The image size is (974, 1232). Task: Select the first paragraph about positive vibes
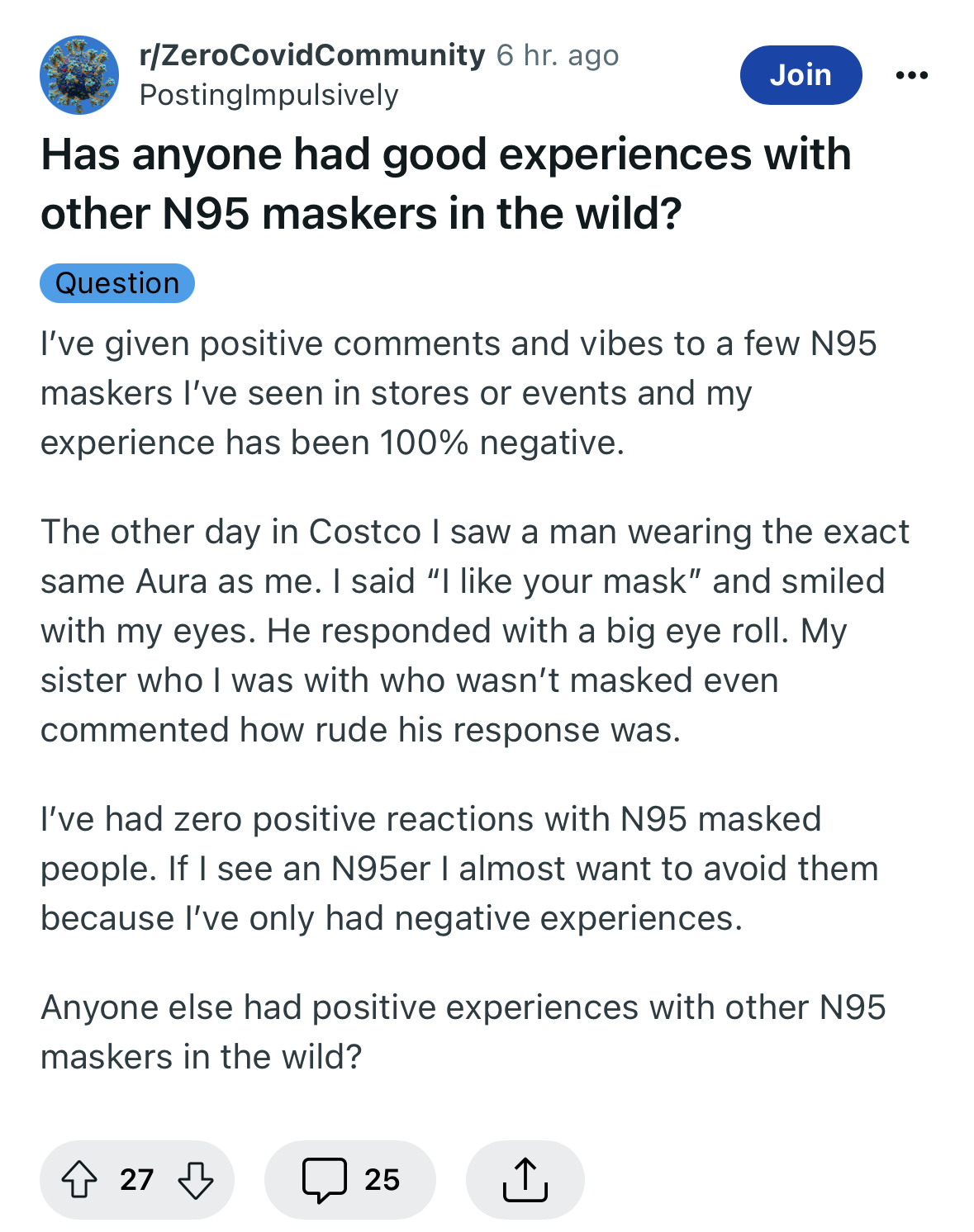[x=458, y=393]
